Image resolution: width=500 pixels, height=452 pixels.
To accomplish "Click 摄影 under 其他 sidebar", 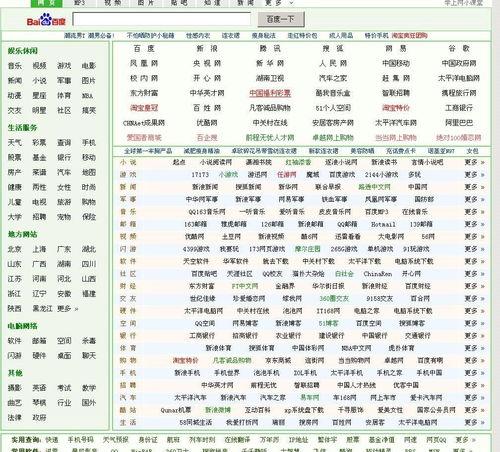I will pos(15,388).
